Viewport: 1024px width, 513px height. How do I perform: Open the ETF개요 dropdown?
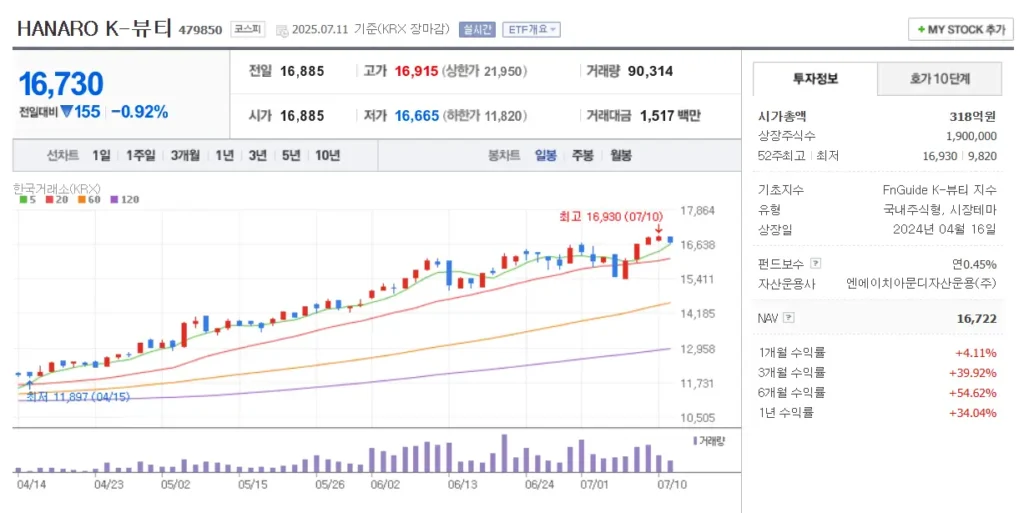click(531, 30)
